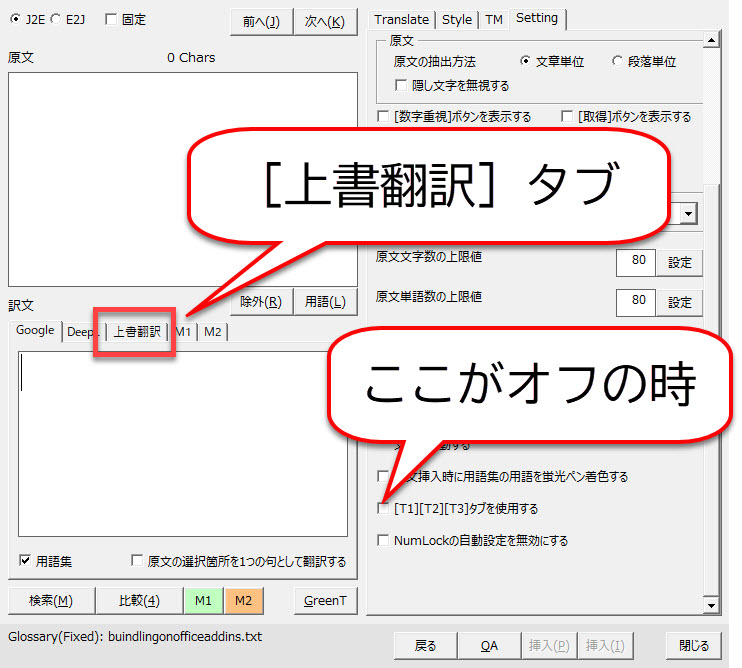Click the 前へ(J) button
The image size is (742, 668).
[260, 21]
